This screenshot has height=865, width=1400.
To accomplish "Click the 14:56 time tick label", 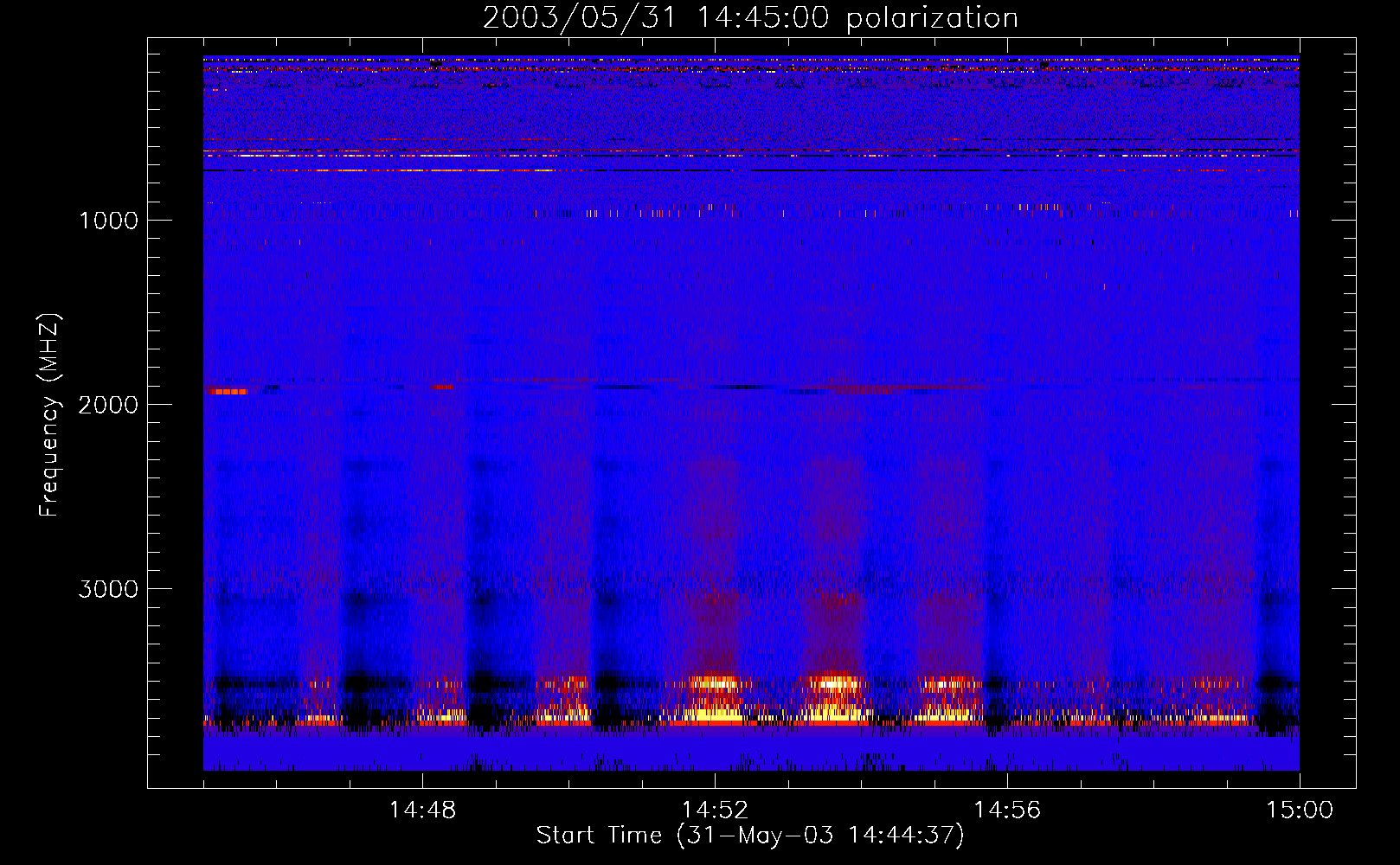I will coord(1007,811).
